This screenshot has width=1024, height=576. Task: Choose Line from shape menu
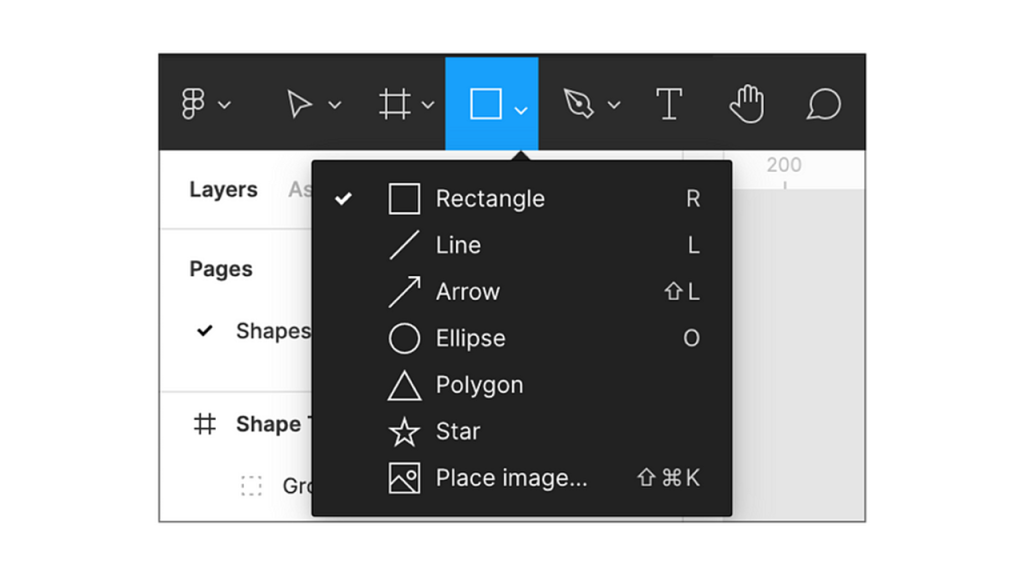click(522, 246)
